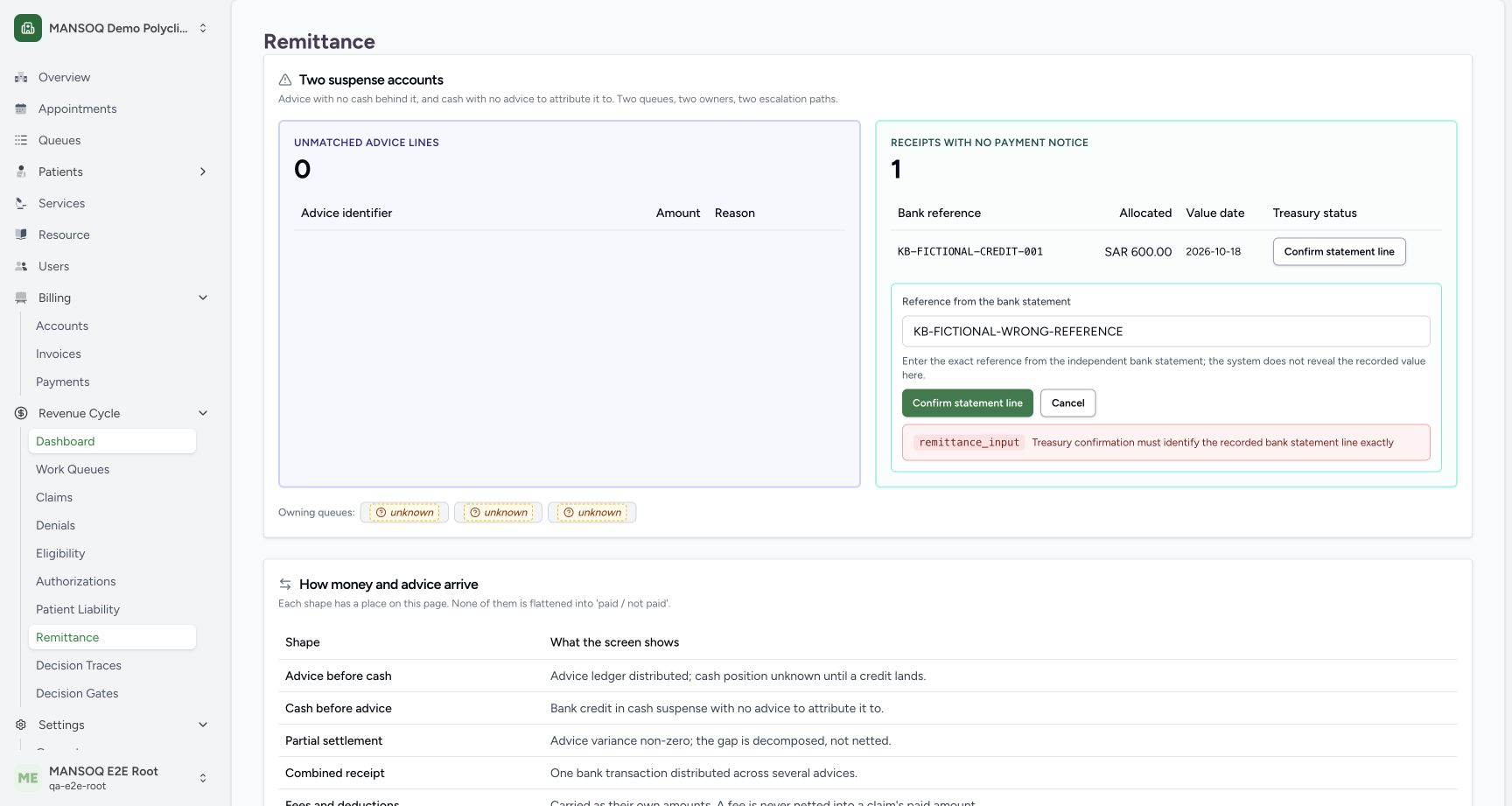Go to Invoices in the sidebar

click(x=112, y=354)
